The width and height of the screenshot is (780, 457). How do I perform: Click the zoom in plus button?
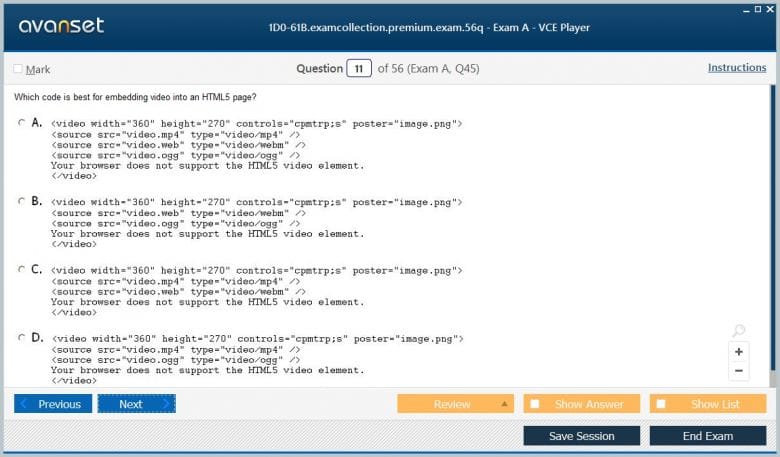coord(739,352)
